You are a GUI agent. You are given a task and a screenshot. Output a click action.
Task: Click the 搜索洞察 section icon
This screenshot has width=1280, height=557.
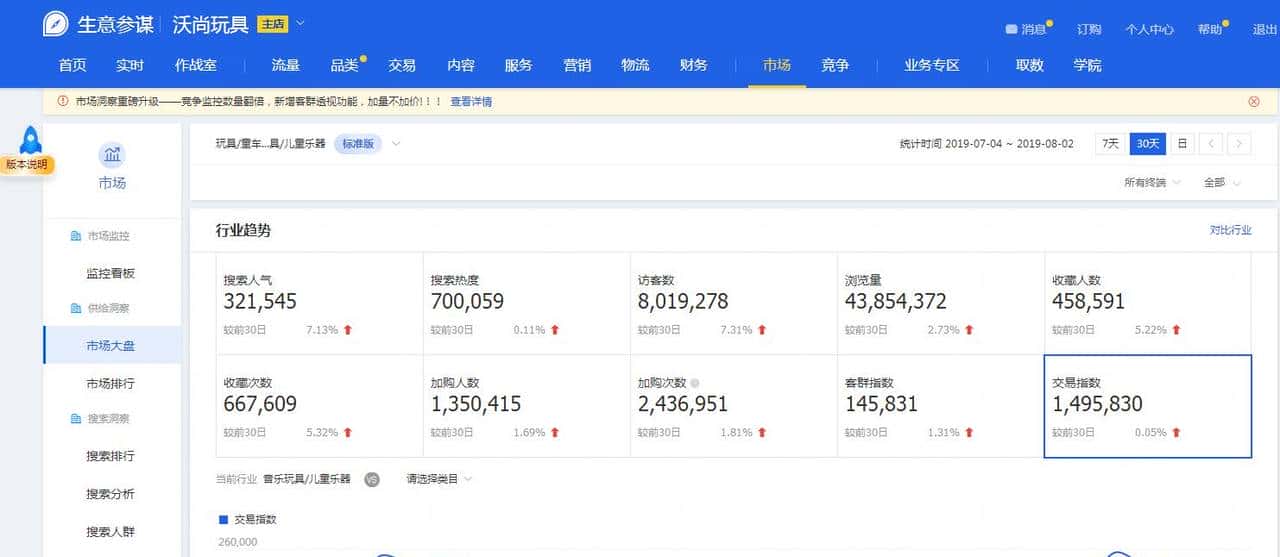(76, 418)
